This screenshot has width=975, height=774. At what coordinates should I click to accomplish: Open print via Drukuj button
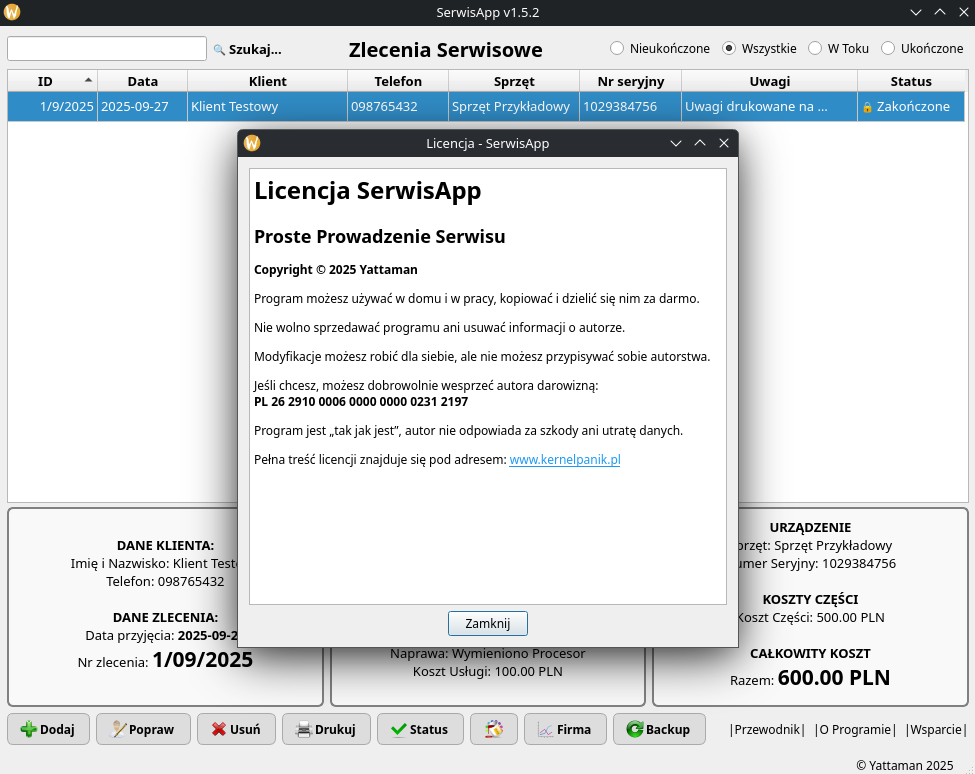[x=326, y=729]
